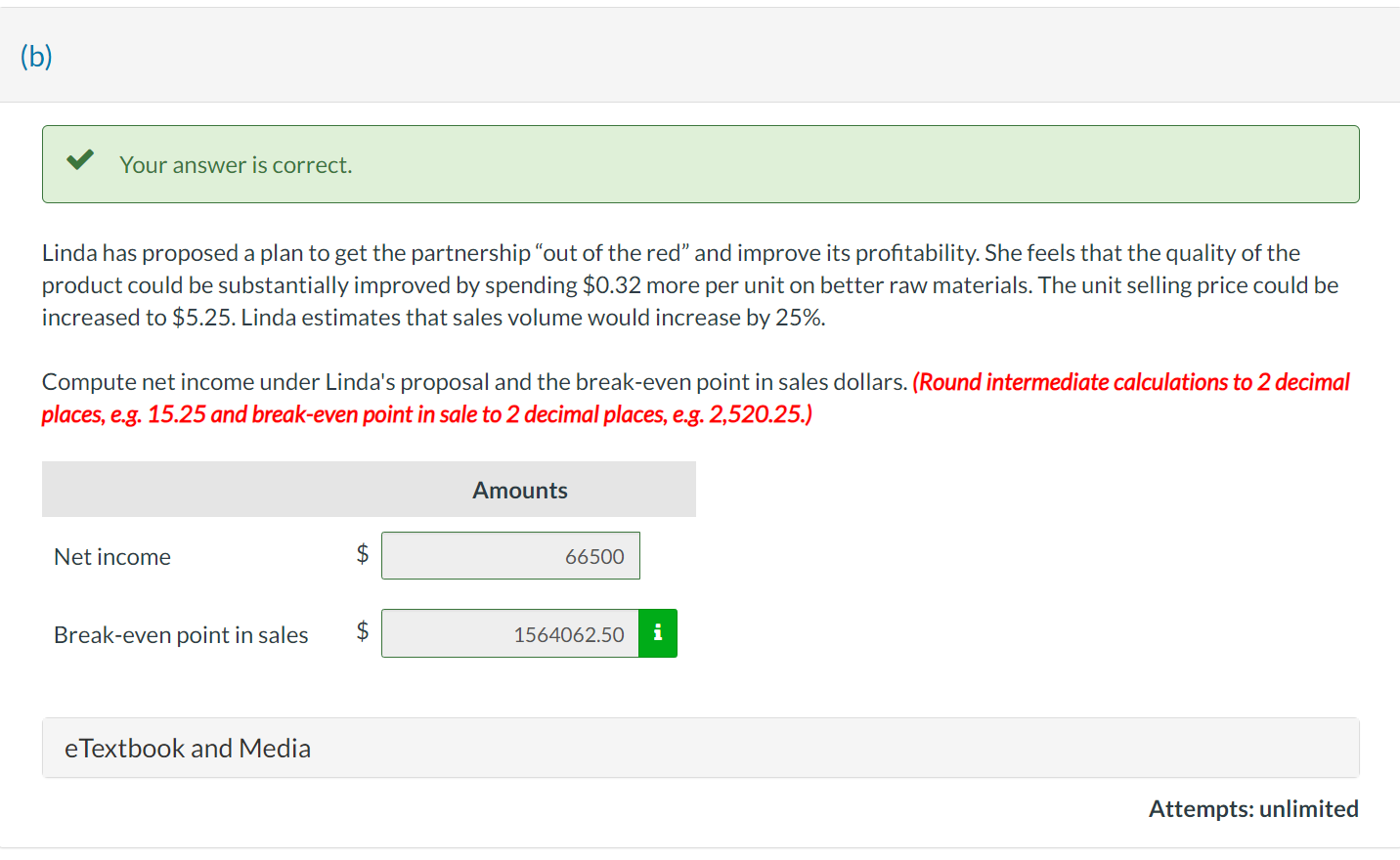Expand the eTextbook and Media section

click(188, 748)
